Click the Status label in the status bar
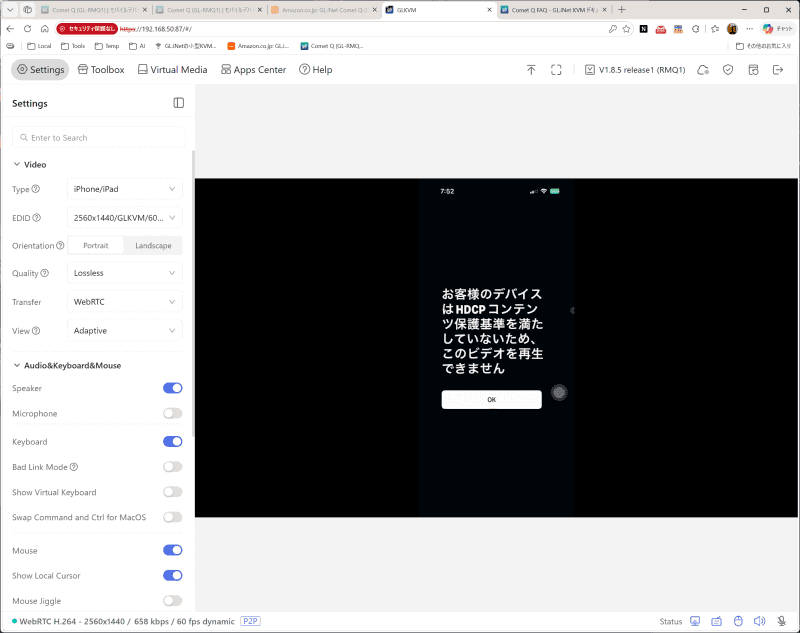 pos(670,621)
